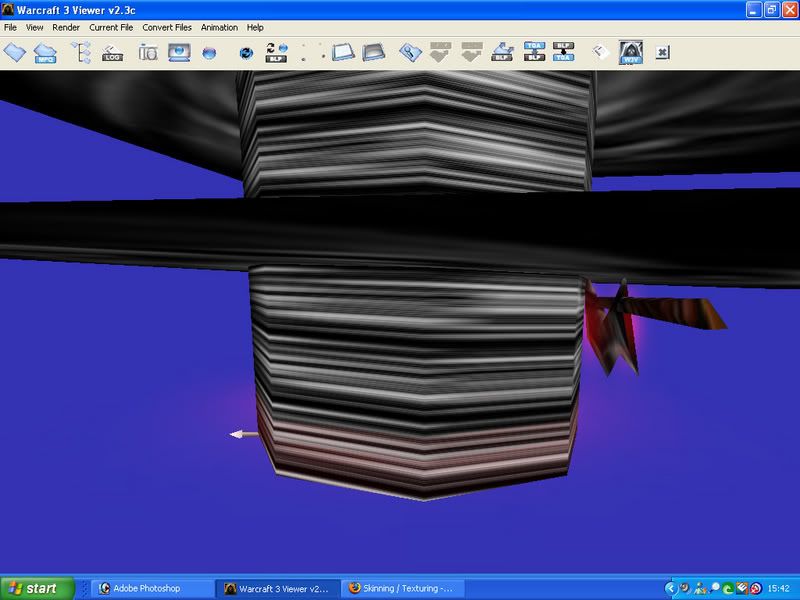The height and width of the screenshot is (600, 800).
Task: Click the folder with magnifier icon
Action: (x=411, y=52)
